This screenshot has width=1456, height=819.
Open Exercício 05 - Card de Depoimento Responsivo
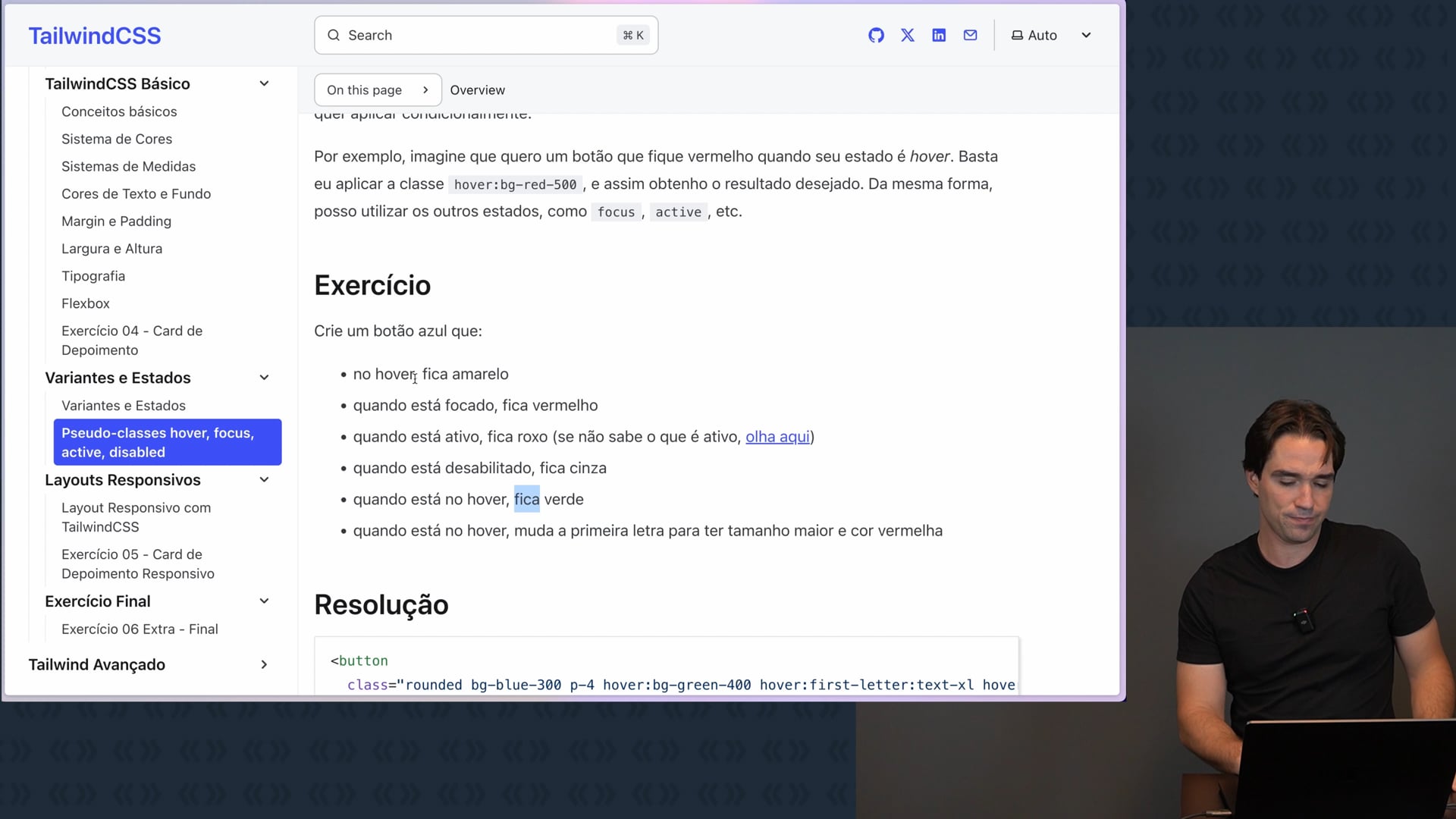tap(138, 564)
